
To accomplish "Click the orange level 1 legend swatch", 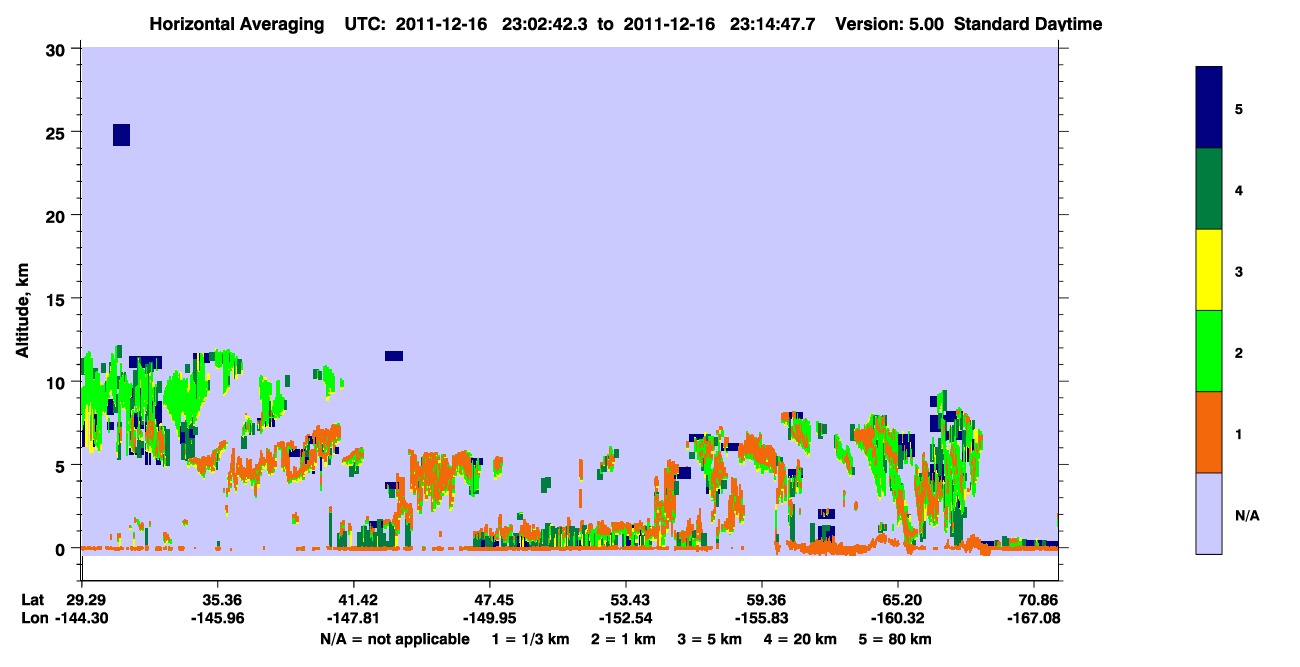I will pos(1208,432).
